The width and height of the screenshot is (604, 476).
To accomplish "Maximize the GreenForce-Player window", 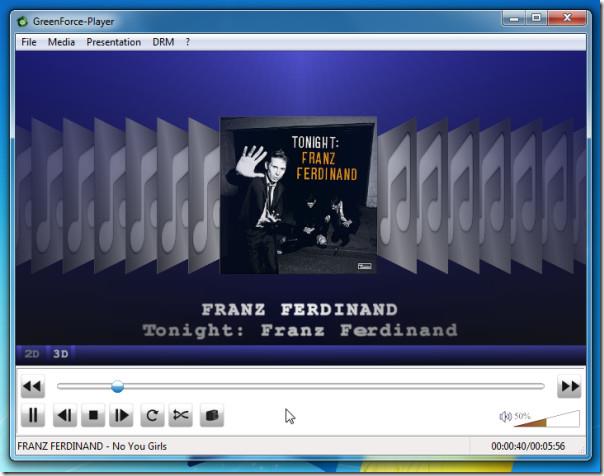I will point(536,18).
